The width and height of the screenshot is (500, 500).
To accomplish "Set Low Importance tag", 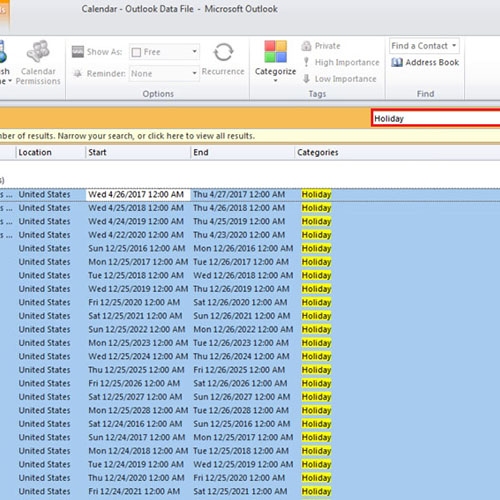I will [x=339, y=79].
